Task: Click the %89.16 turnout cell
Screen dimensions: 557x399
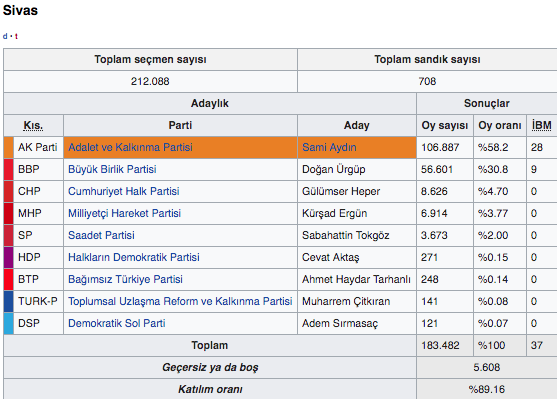Action: [487, 390]
